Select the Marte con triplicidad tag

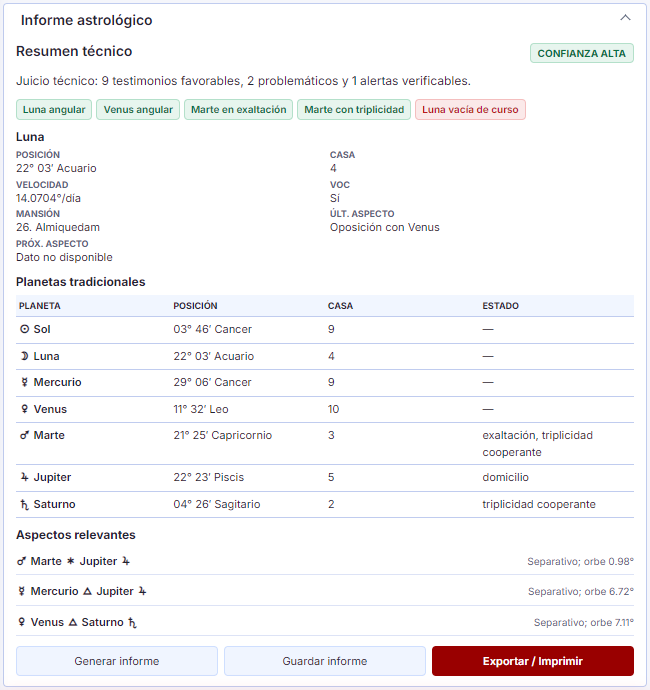(x=354, y=110)
